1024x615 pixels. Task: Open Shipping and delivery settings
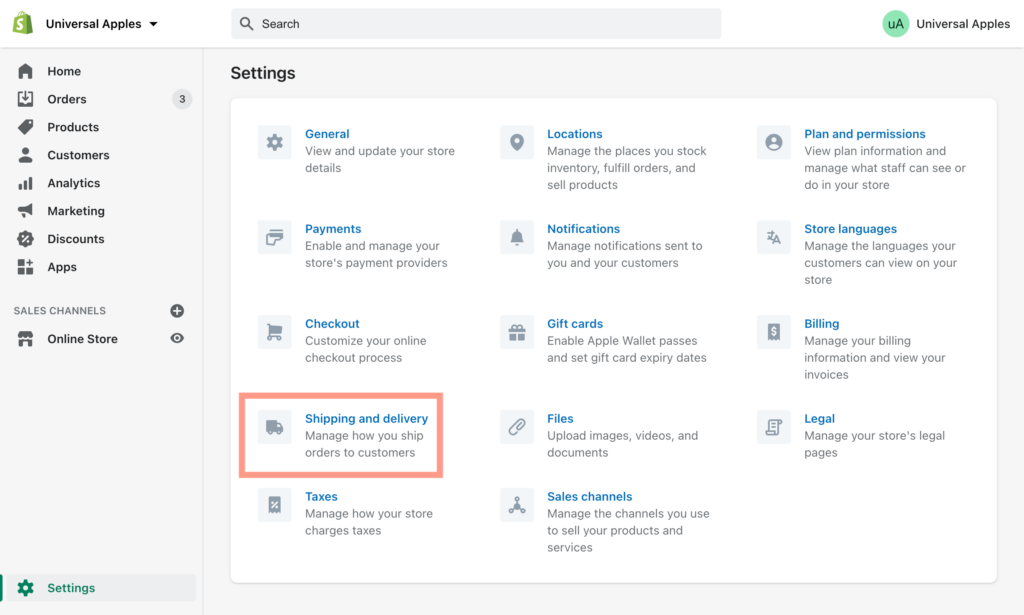[366, 419]
